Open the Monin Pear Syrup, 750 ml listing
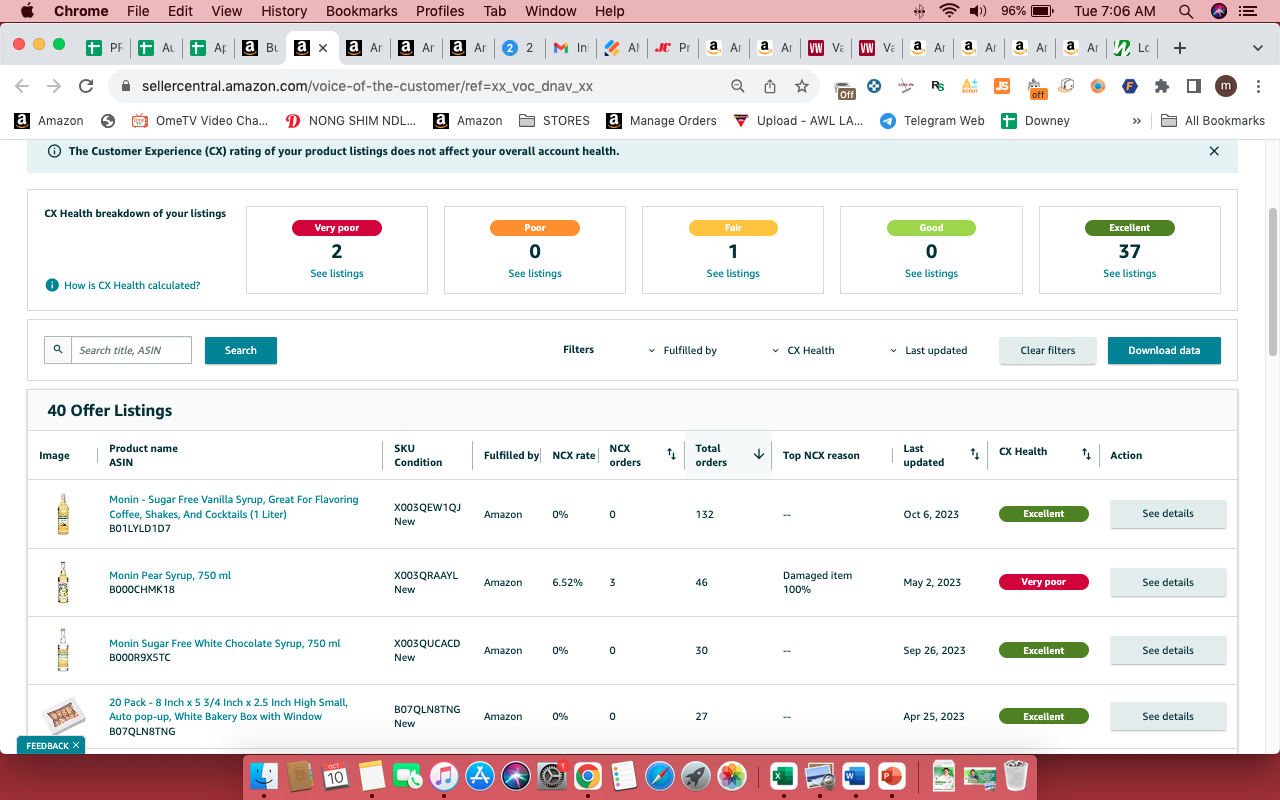Screen dimensions: 1280x800 coord(170,576)
